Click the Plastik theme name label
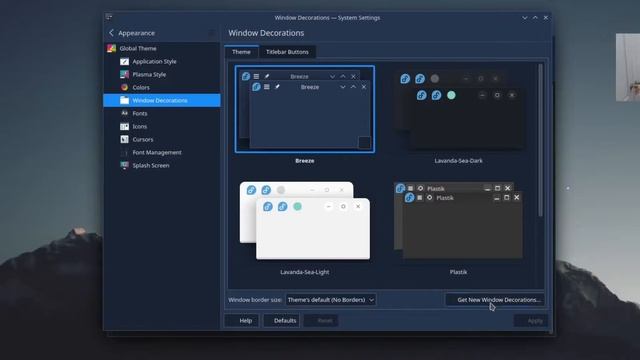 coord(458,272)
